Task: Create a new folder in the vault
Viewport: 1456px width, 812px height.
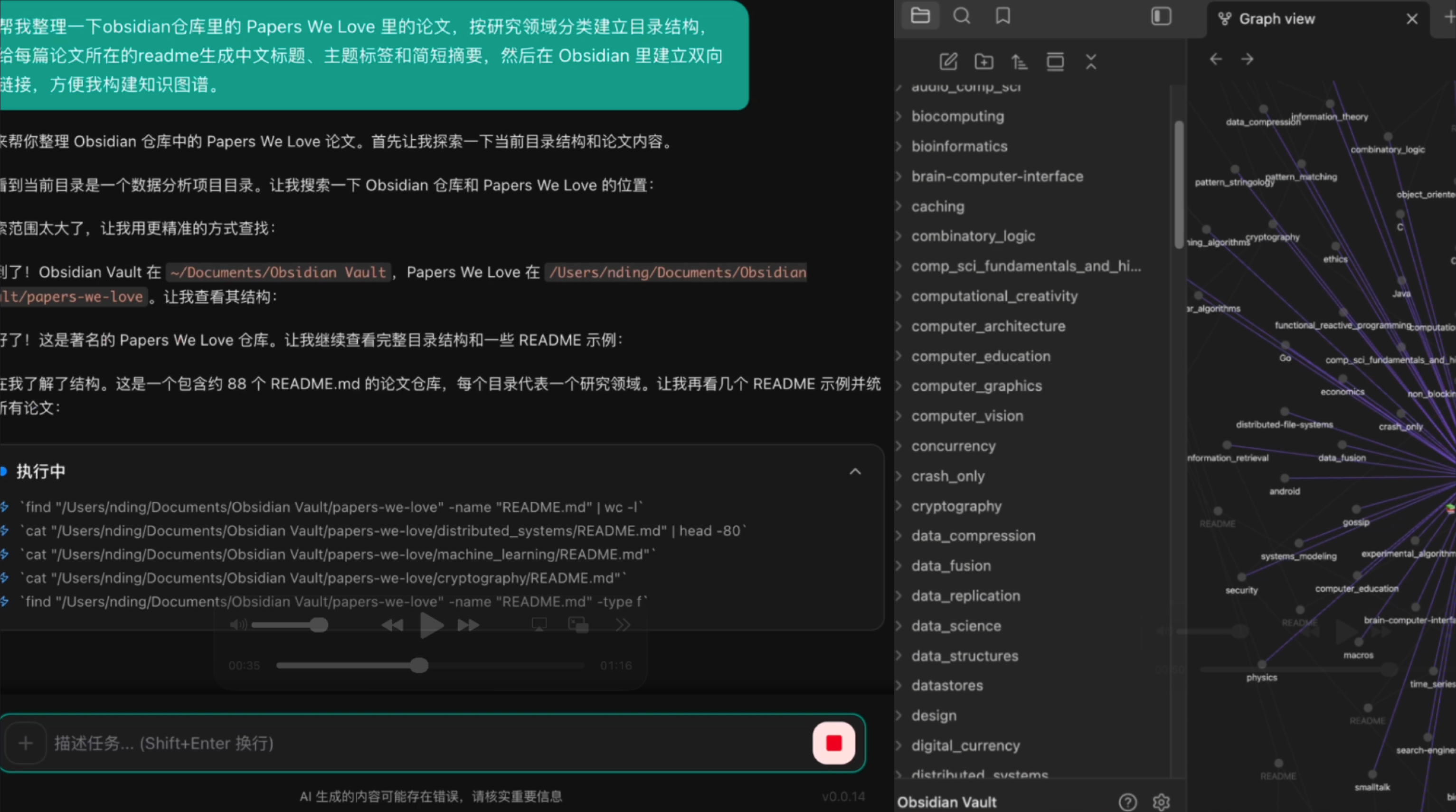Action: coord(984,62)
